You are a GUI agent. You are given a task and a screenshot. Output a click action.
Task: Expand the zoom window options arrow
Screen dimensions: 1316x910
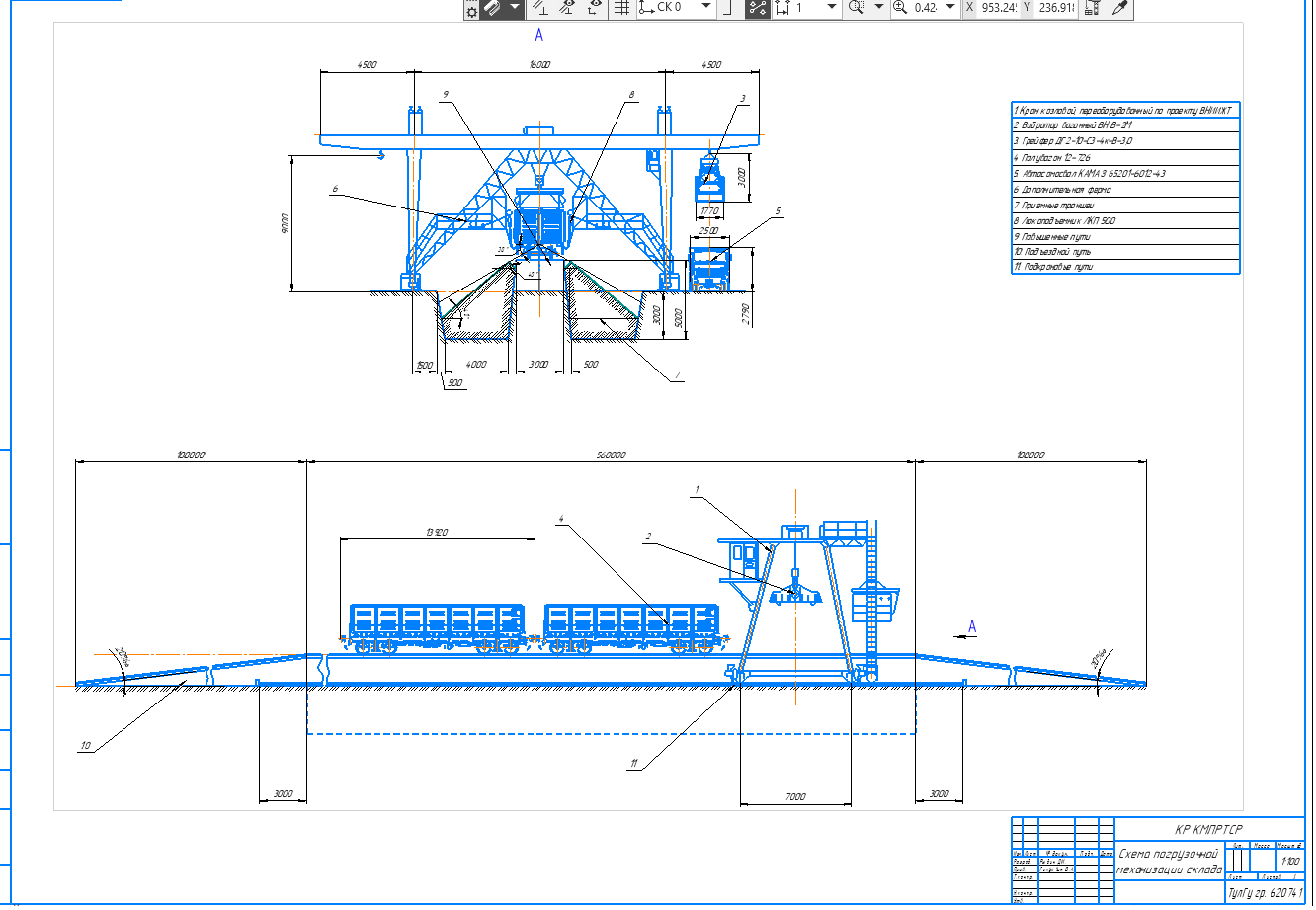coord(878,8)
